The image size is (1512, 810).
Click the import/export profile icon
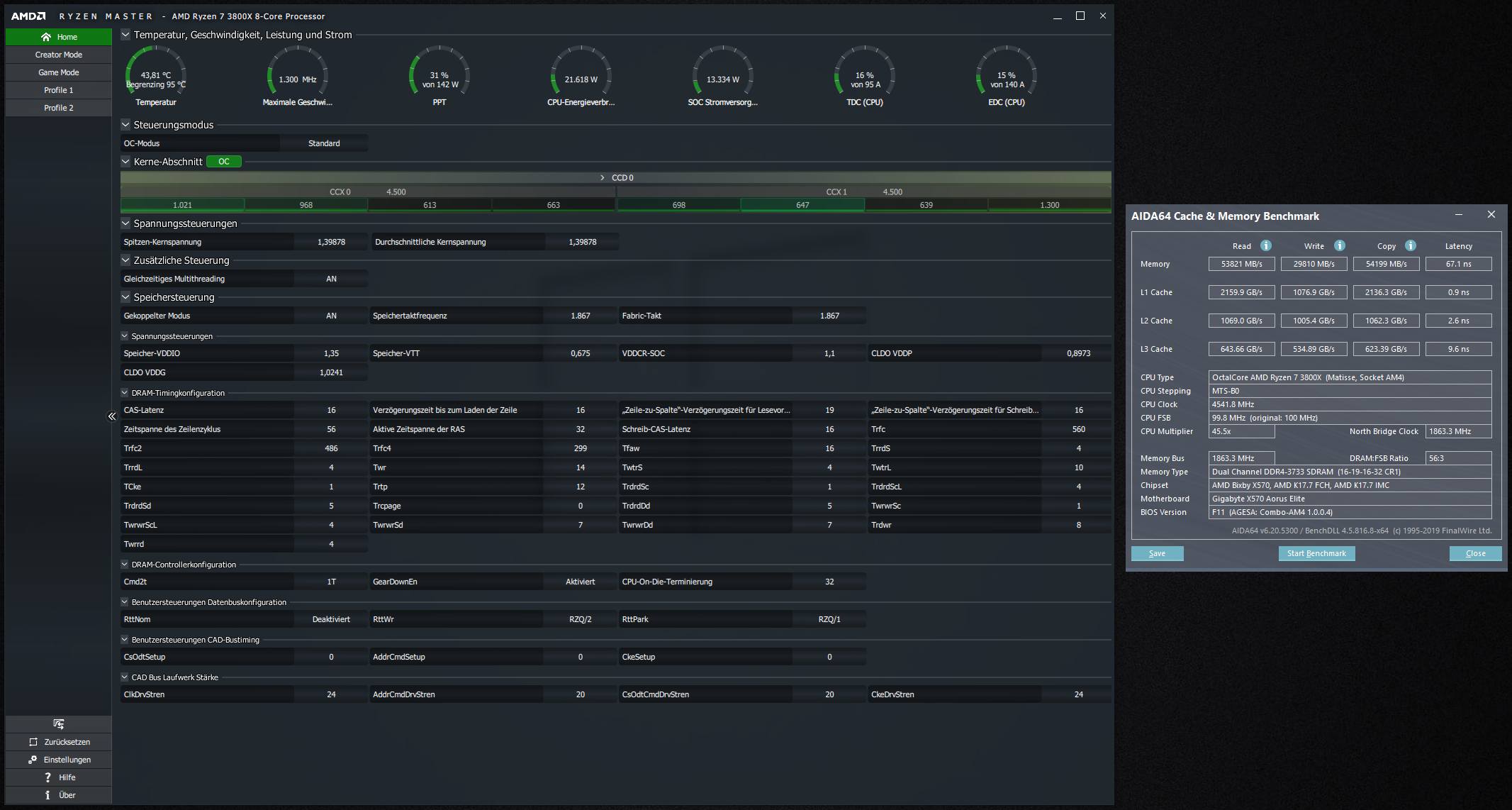(x=59, y=724)
